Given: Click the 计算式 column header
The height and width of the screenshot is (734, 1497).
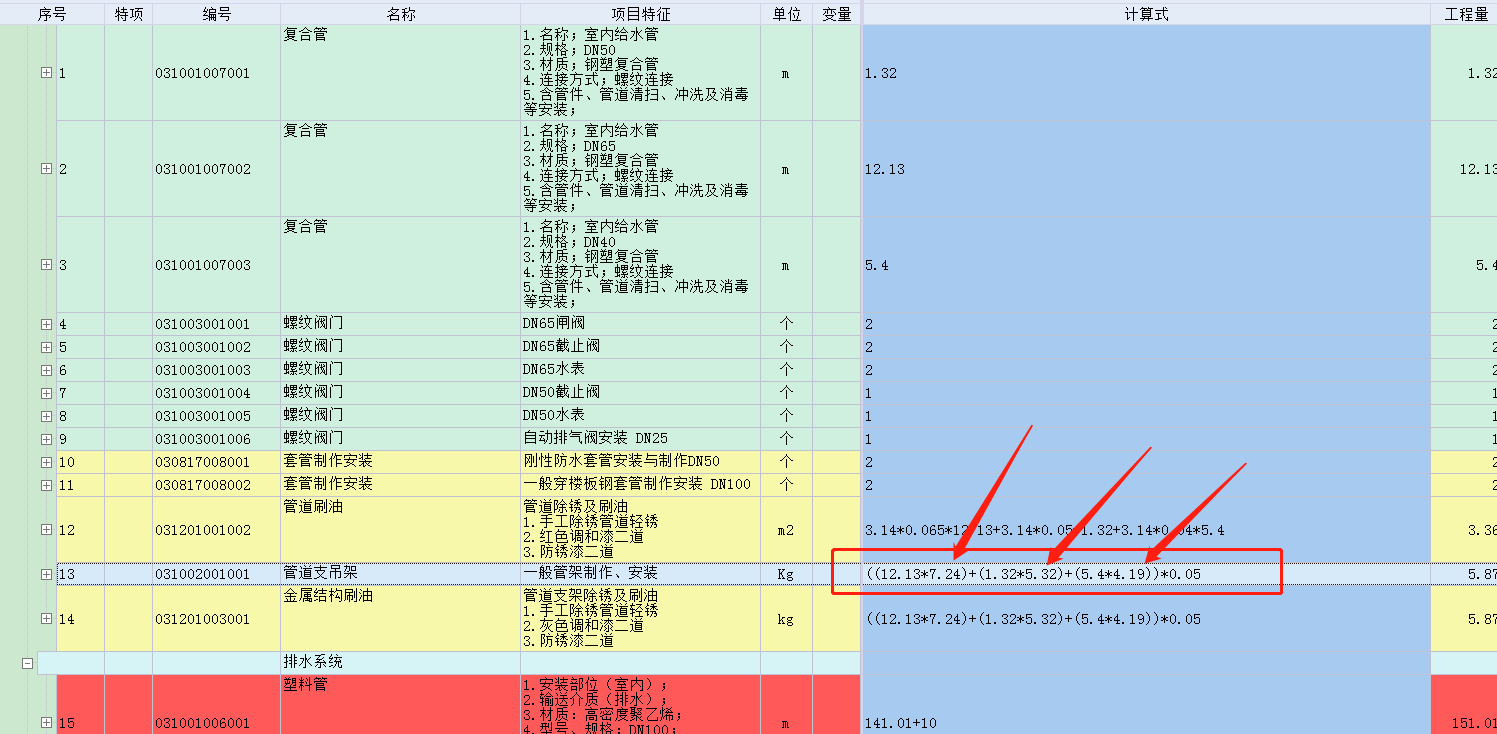Looking at the screenshot, I should coord(1146,14).
